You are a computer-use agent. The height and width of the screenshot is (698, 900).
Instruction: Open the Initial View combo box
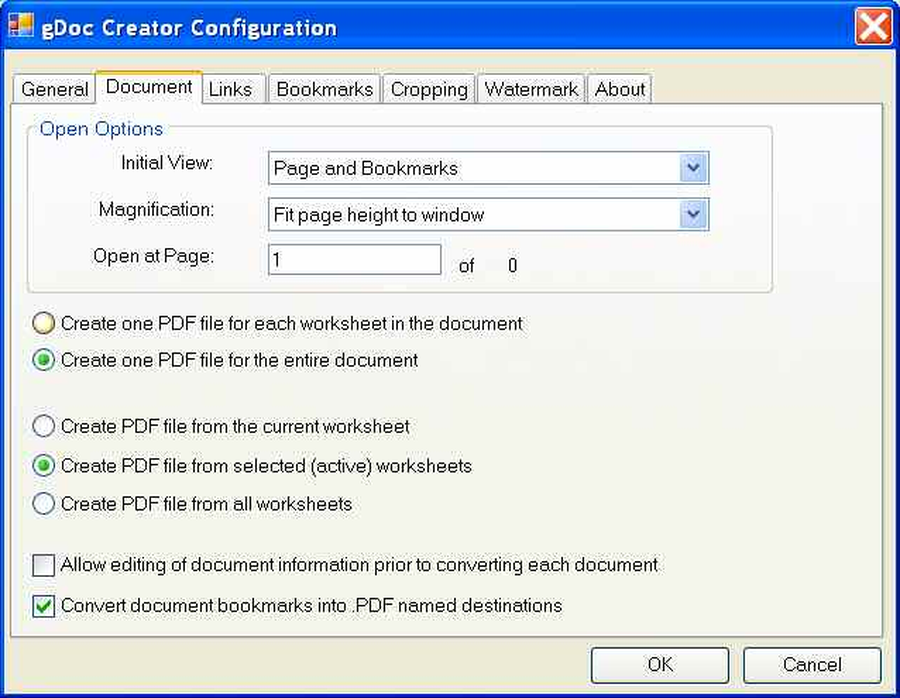pos(488,168)
